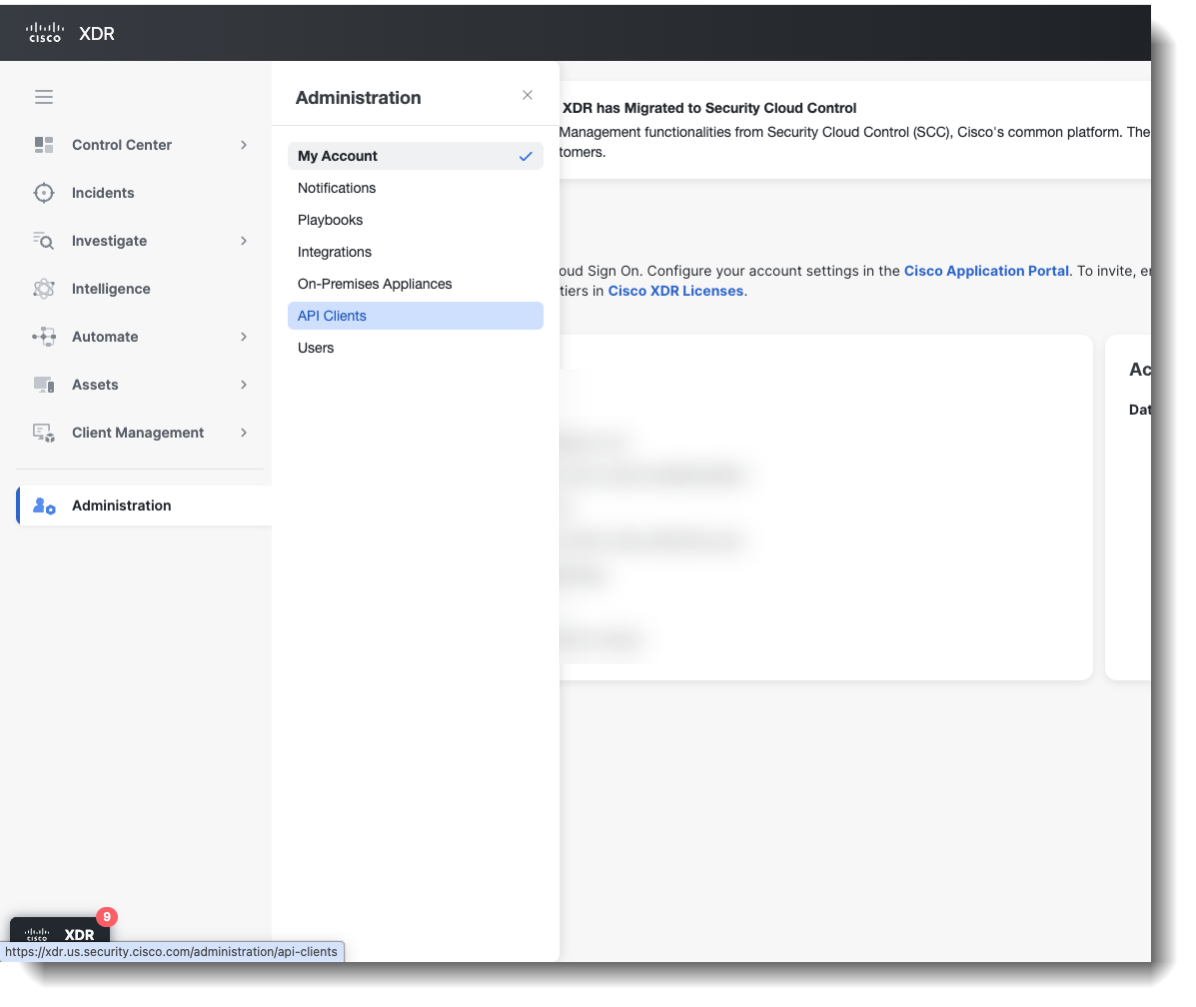Click the Assets devices icon
The width and height of the screenshot is (1196, 1007).
[x=44, y=385]
